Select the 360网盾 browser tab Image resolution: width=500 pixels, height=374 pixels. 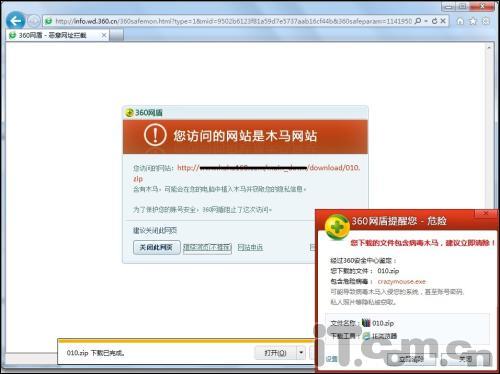click(57, 35)
